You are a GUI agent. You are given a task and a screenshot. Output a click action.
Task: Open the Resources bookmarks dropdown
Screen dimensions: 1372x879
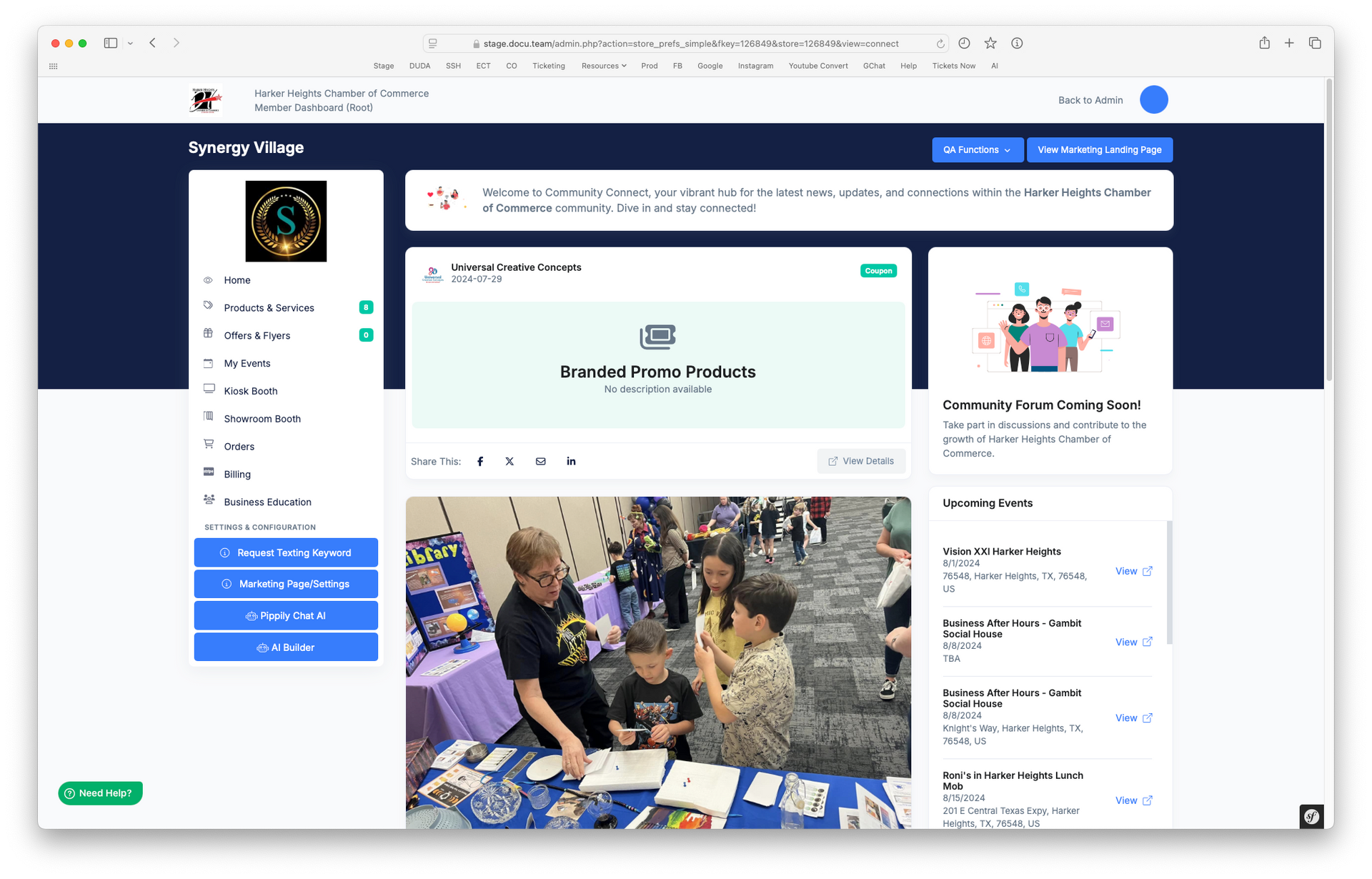click(x=604, y=66)
